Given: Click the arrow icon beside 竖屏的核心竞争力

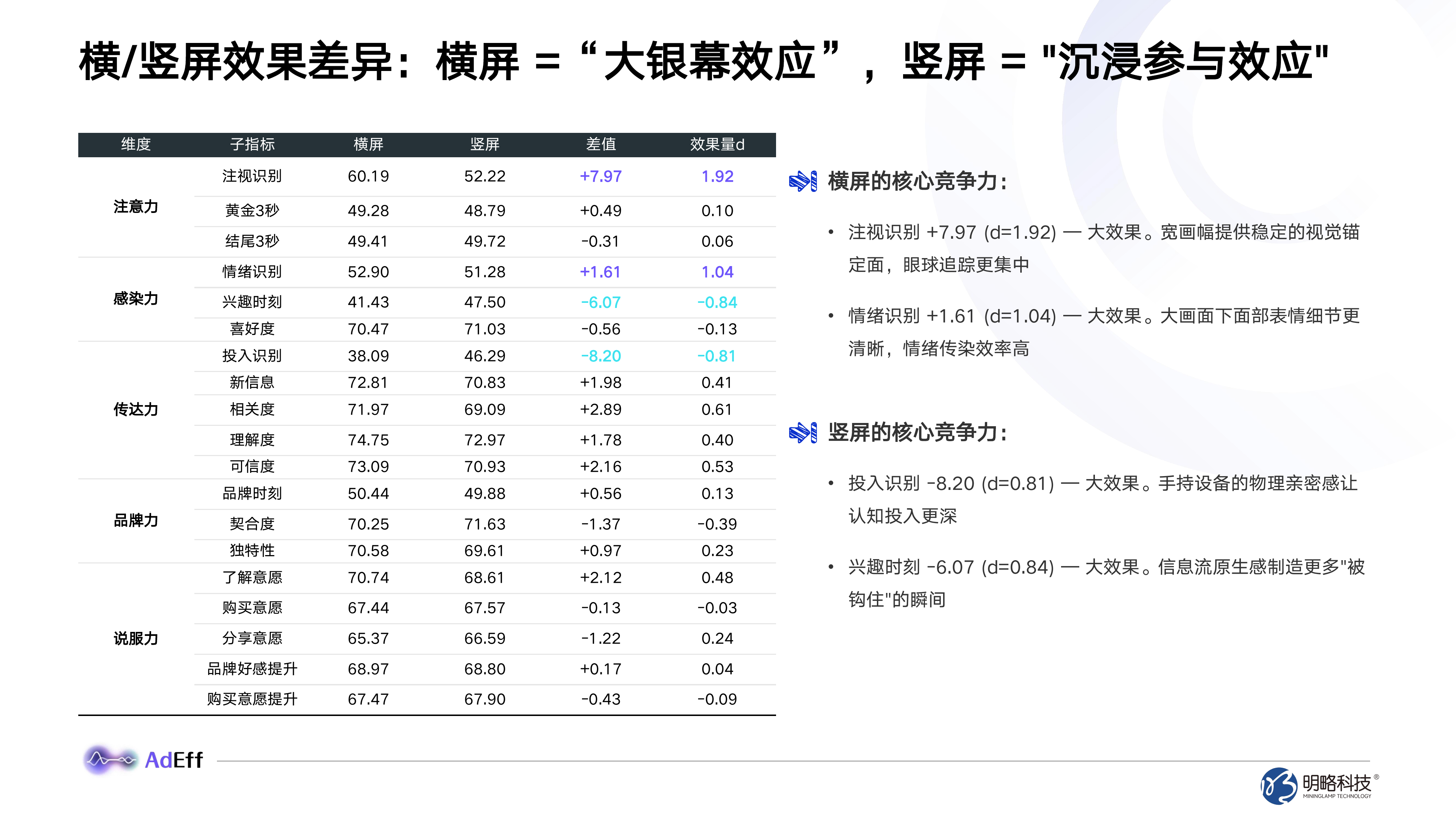Looking at the screenshot, I should [803, 433].
